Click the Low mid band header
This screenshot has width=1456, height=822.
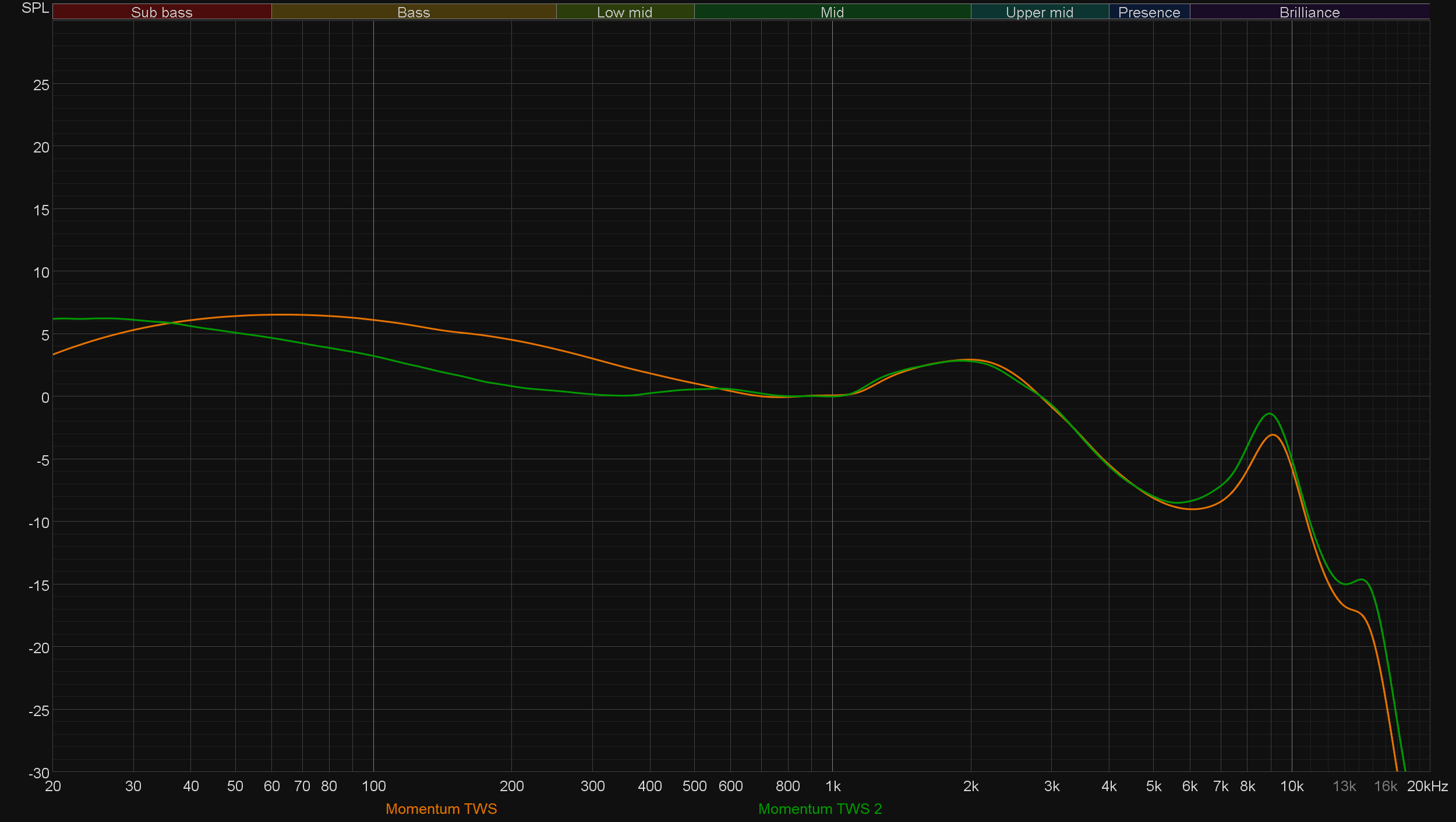(624, 12)
